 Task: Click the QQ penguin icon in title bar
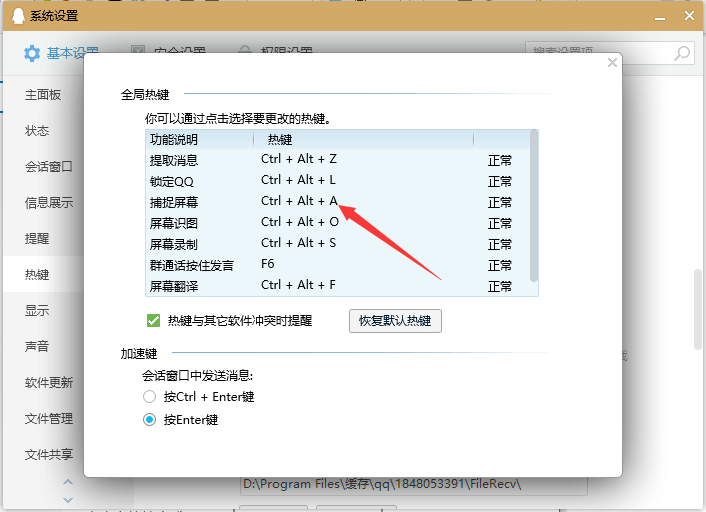(18, 16)
